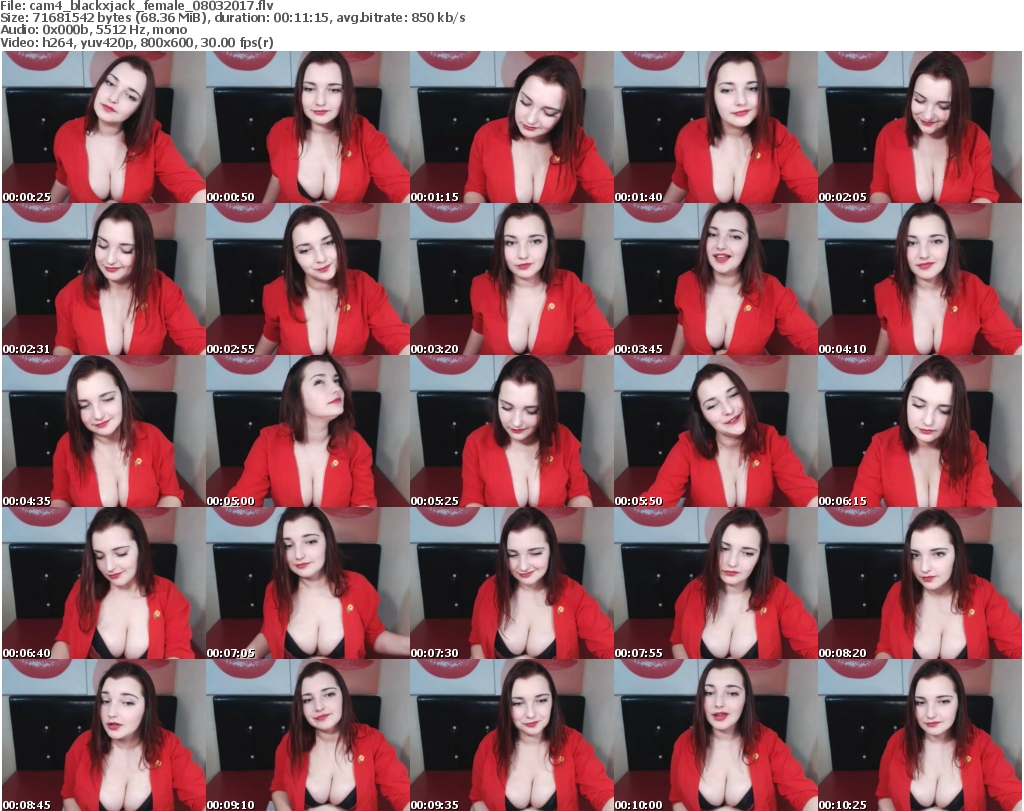Click the frame timestamped 00:07:05
Viewport: 1024px width, 811px height.
tap(308, 584)
